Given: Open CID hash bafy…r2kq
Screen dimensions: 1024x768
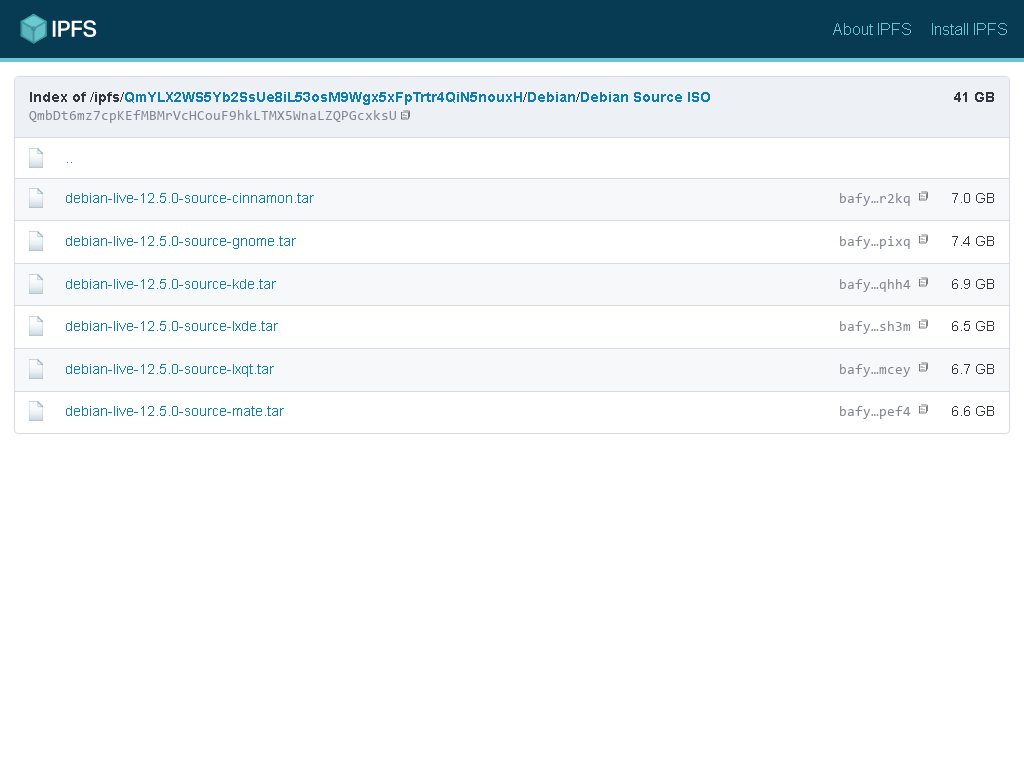Looking at the screenshot, I should coord(874,199).
